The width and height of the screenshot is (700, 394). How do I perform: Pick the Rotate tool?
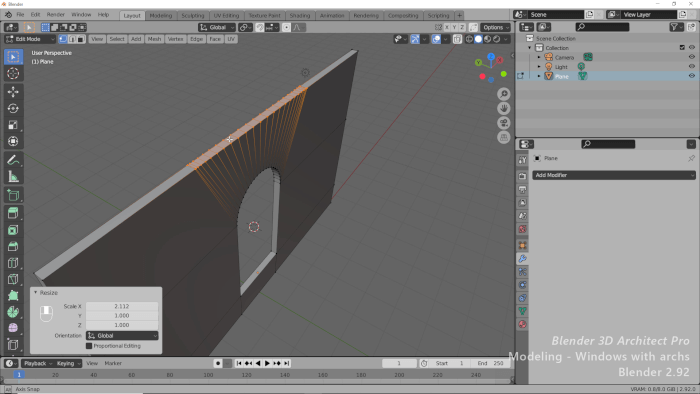click(13, 108)
